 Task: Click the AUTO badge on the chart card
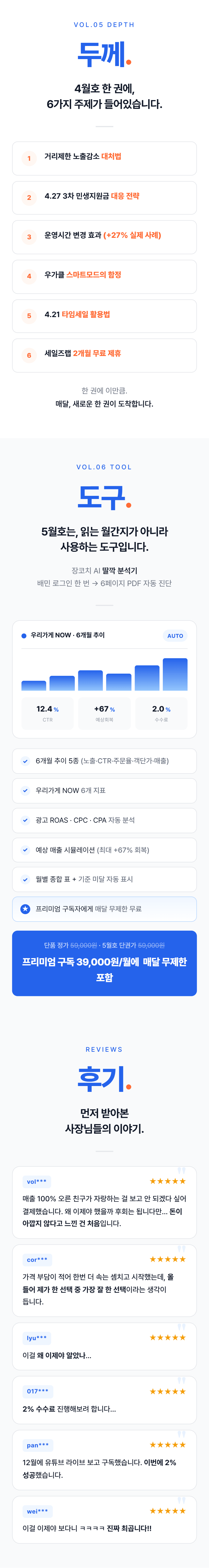tap(175, 635)
